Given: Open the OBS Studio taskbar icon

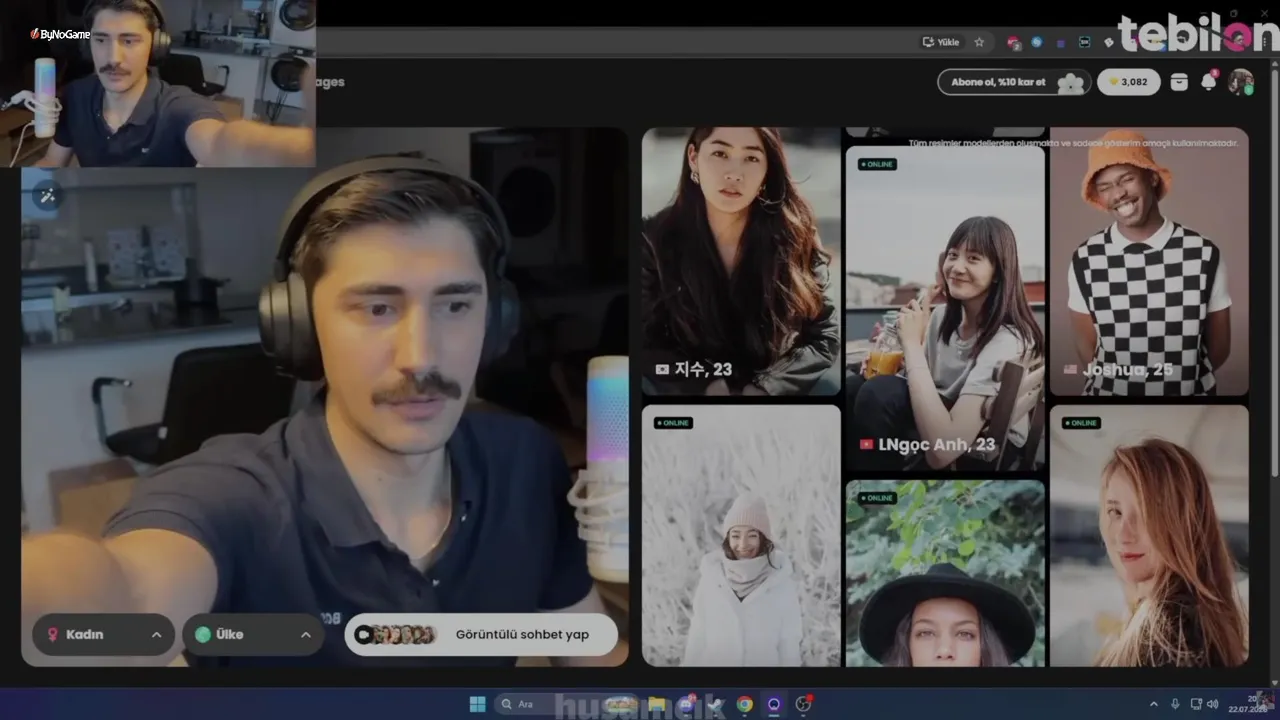Looking at the screenshot, I should pyautogui.click(x=803, y=704).
